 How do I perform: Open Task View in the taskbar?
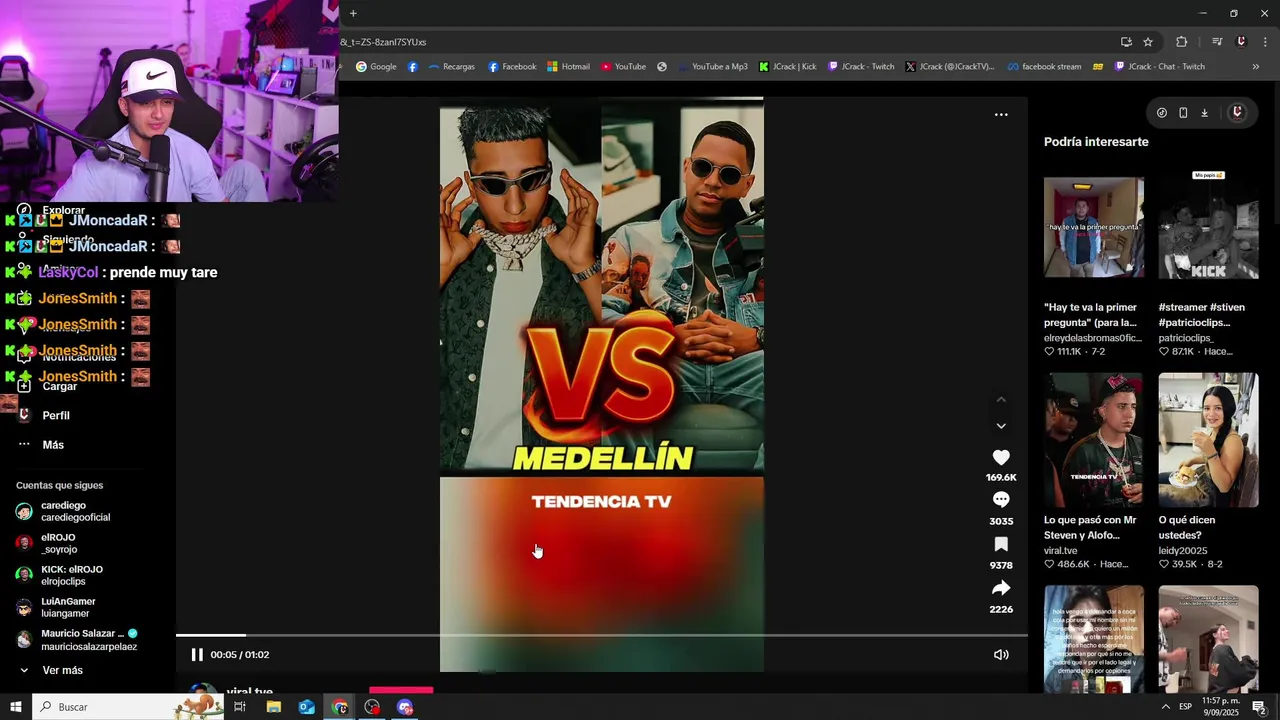(240, 707)
